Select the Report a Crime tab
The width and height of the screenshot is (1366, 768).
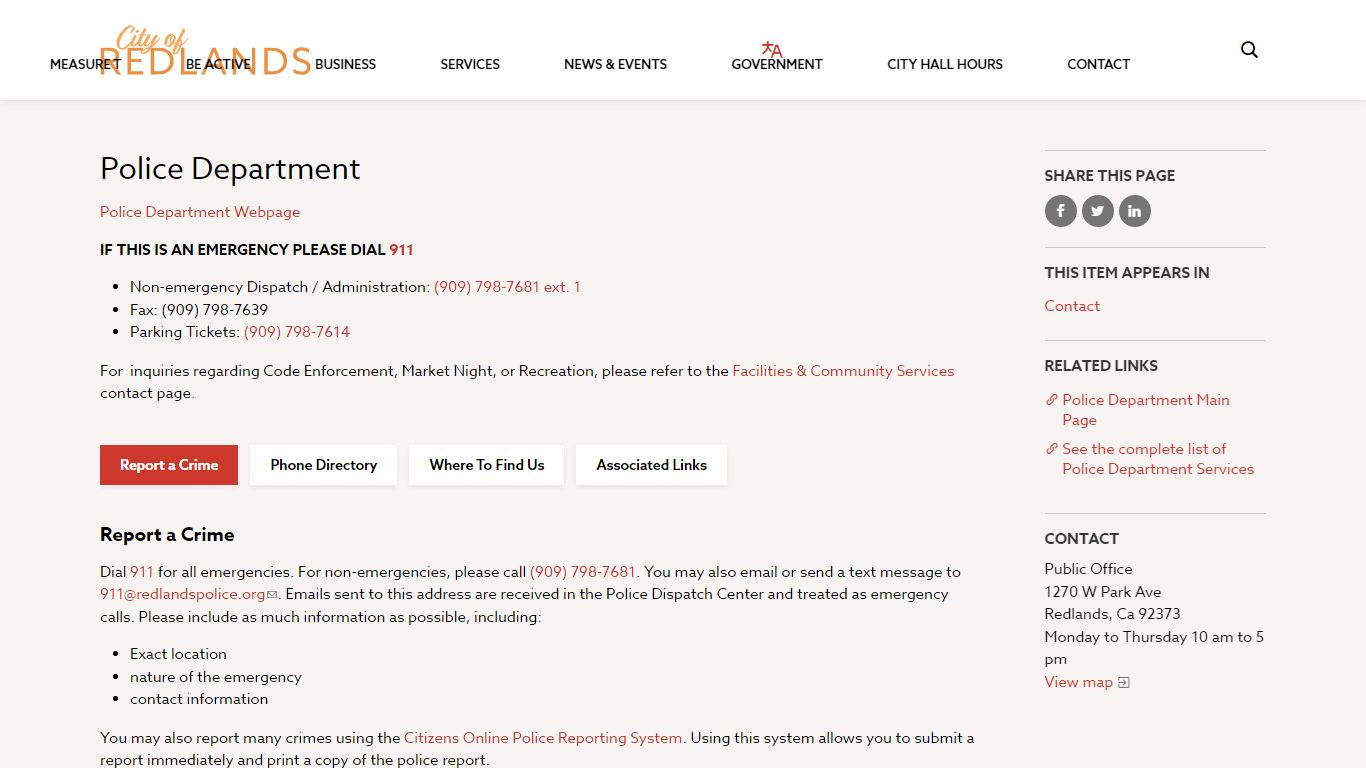(169, 465)
